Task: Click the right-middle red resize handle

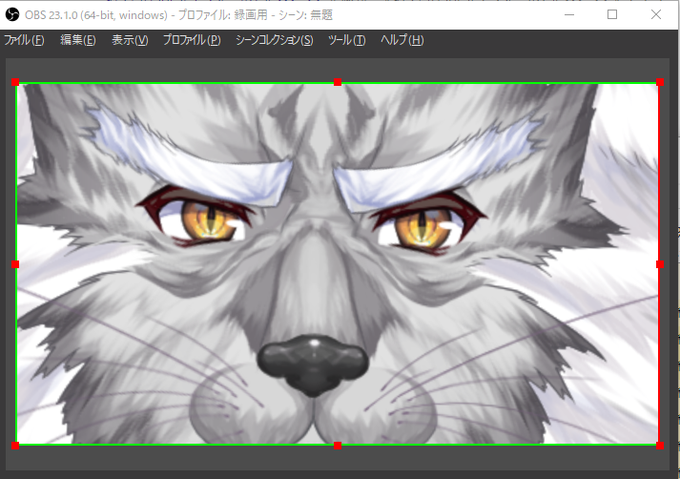Action: point(660,264)
